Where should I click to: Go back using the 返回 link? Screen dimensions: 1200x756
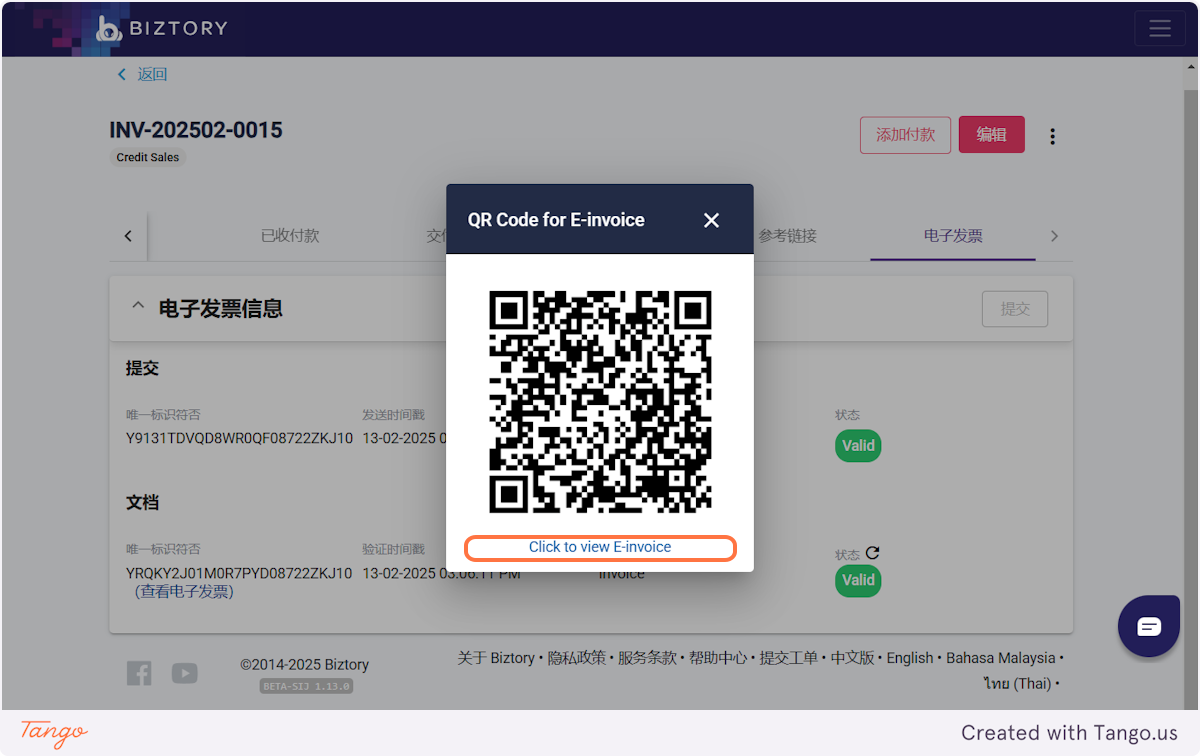point(142,74)
